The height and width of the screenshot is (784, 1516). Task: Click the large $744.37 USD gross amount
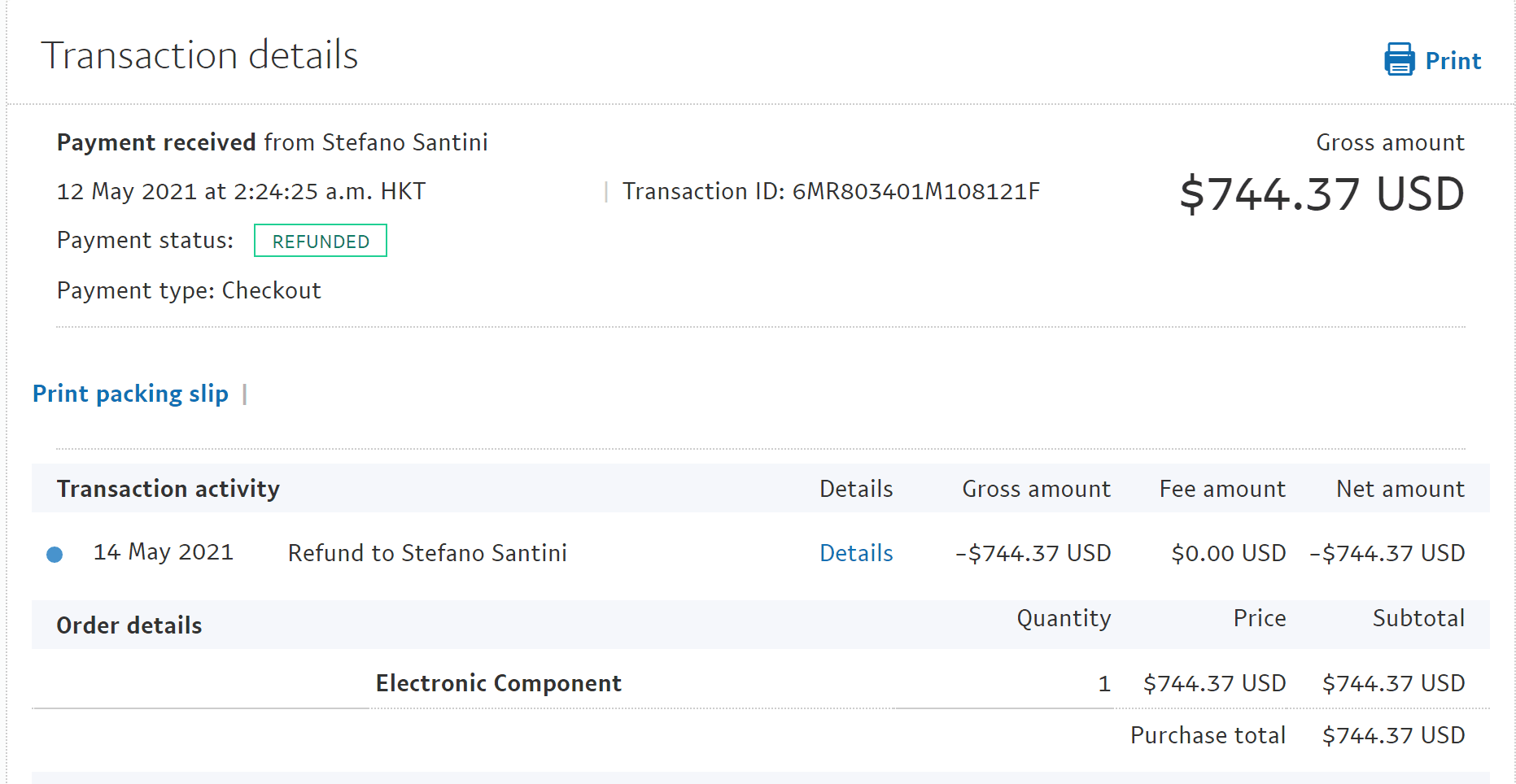pos(1322,194)
